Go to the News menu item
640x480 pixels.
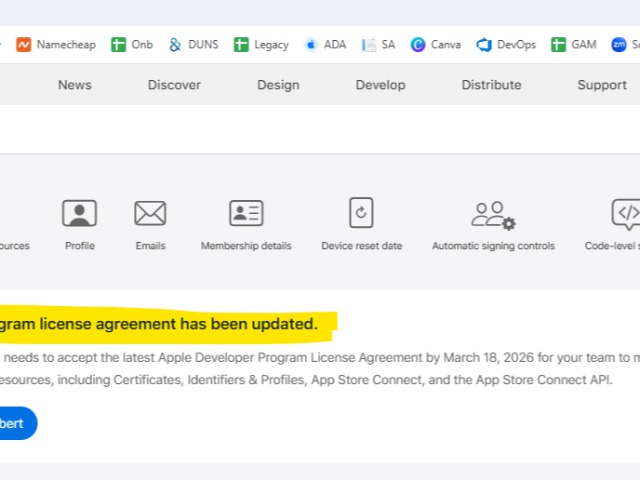[x=74, y=85]
